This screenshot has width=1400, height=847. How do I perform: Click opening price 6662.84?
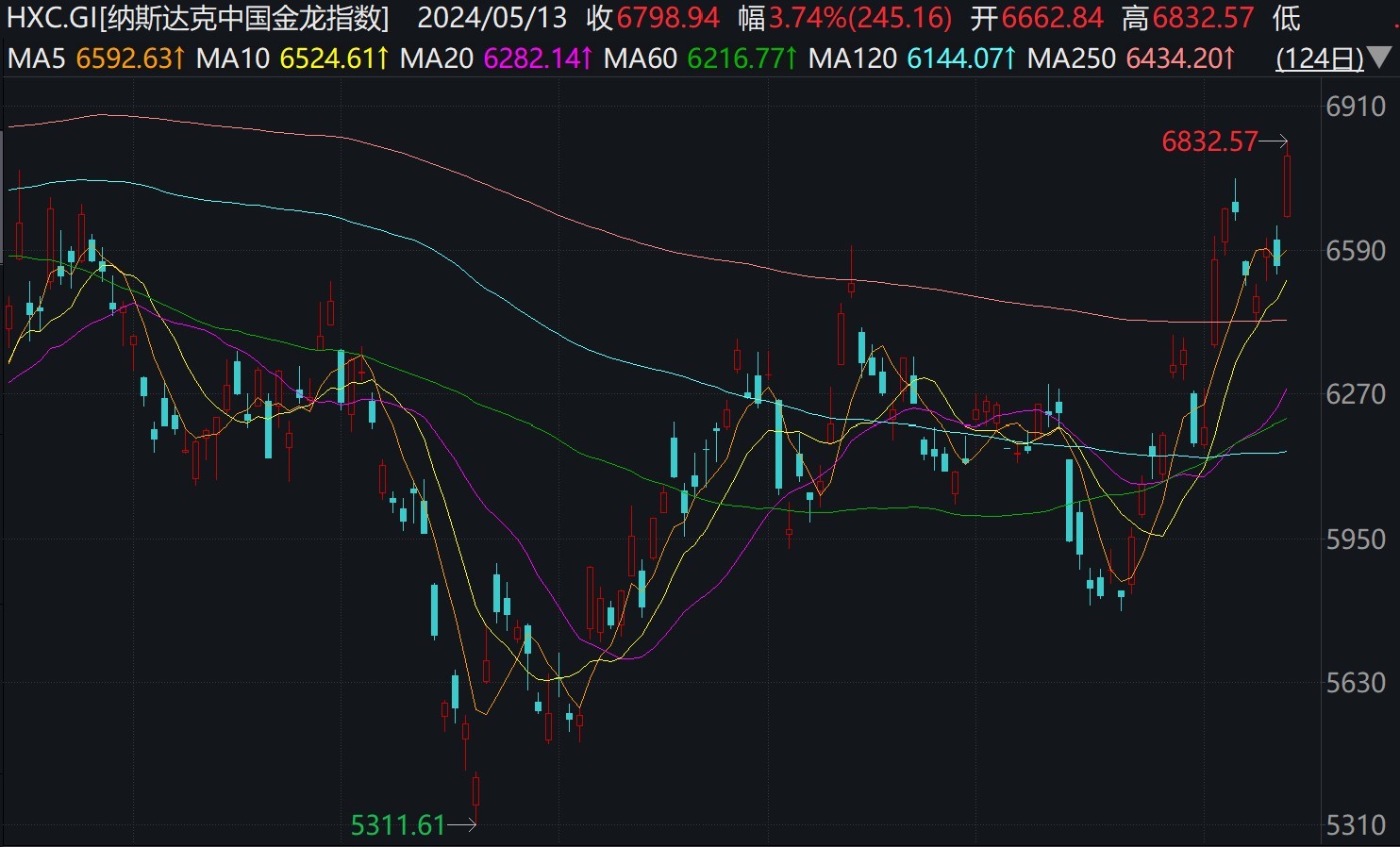pos(1052,18)
